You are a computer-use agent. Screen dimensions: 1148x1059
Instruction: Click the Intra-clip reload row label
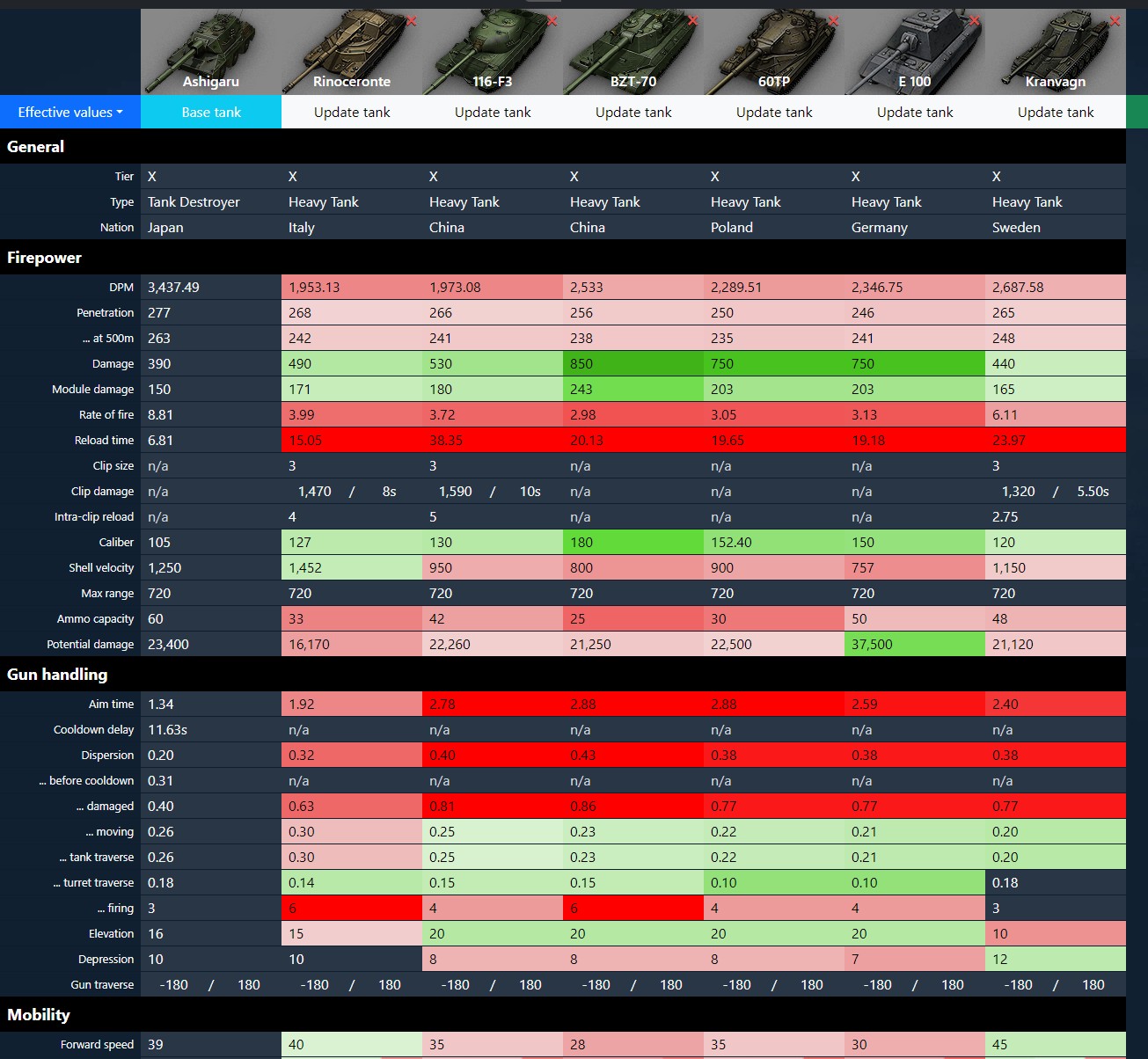[94, 516]
